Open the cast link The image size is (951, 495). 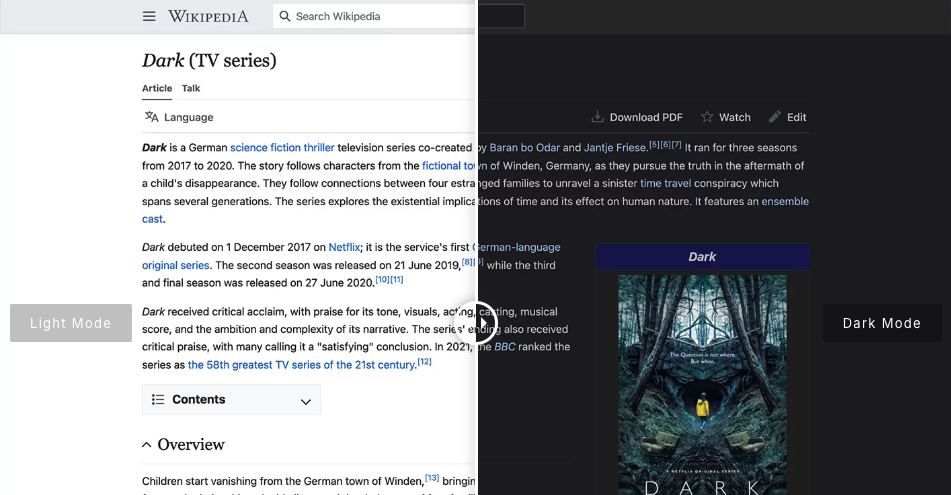coord(152,219)
